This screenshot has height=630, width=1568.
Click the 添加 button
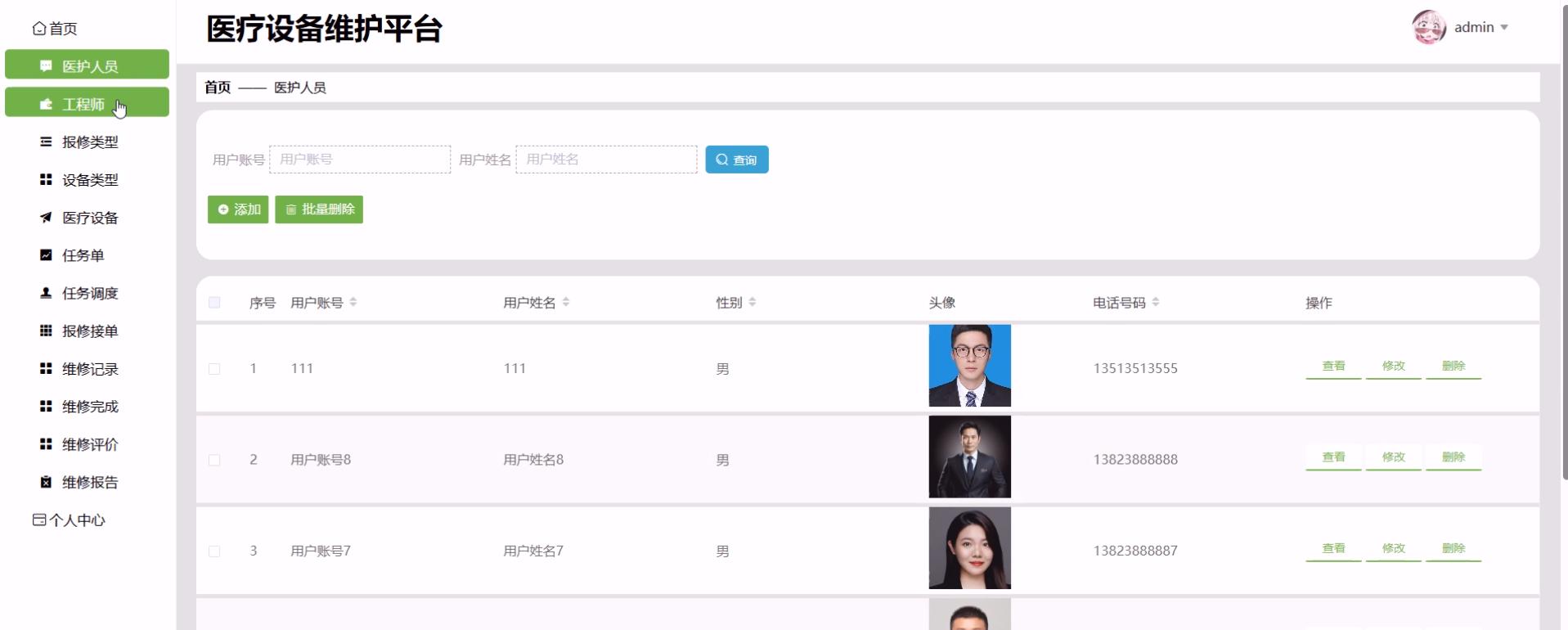pyautogui.click(x=238, y=209)
